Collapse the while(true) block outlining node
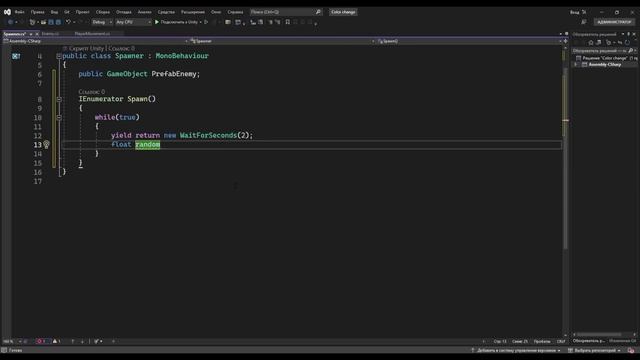This screenshot has width=640, height=360. pos(59,118)
